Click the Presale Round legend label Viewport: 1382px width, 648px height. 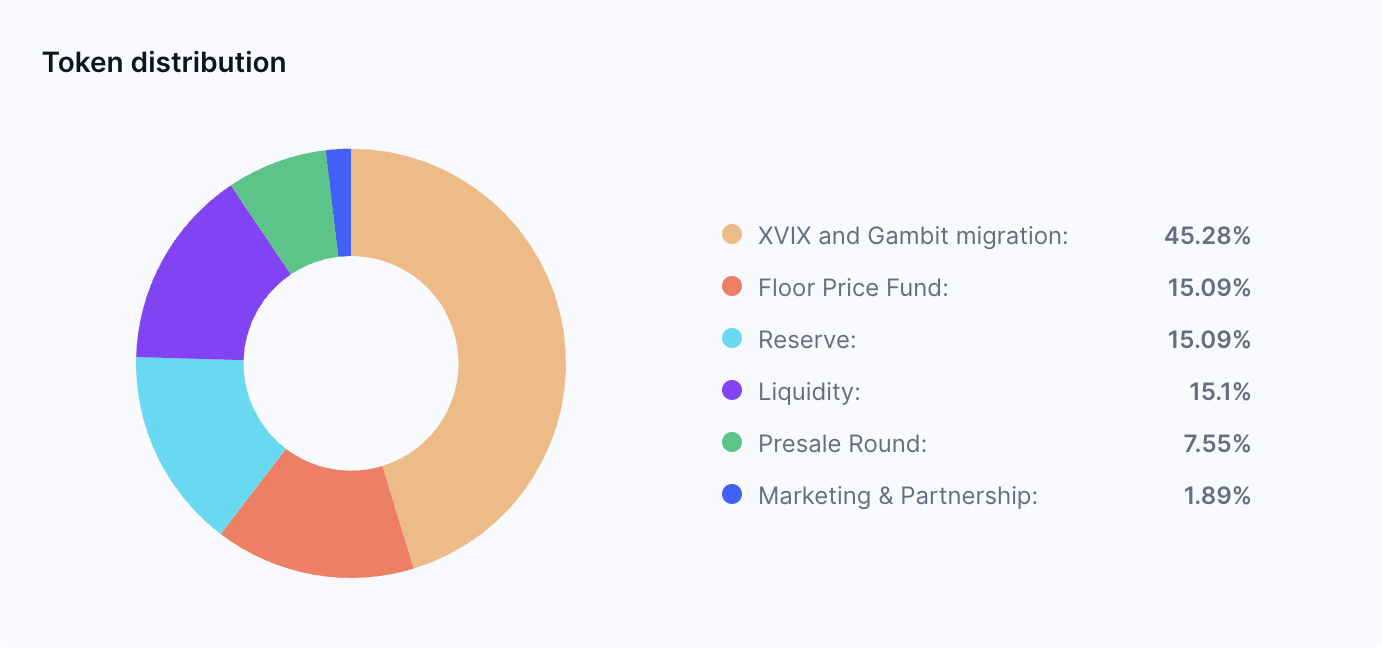842,444
